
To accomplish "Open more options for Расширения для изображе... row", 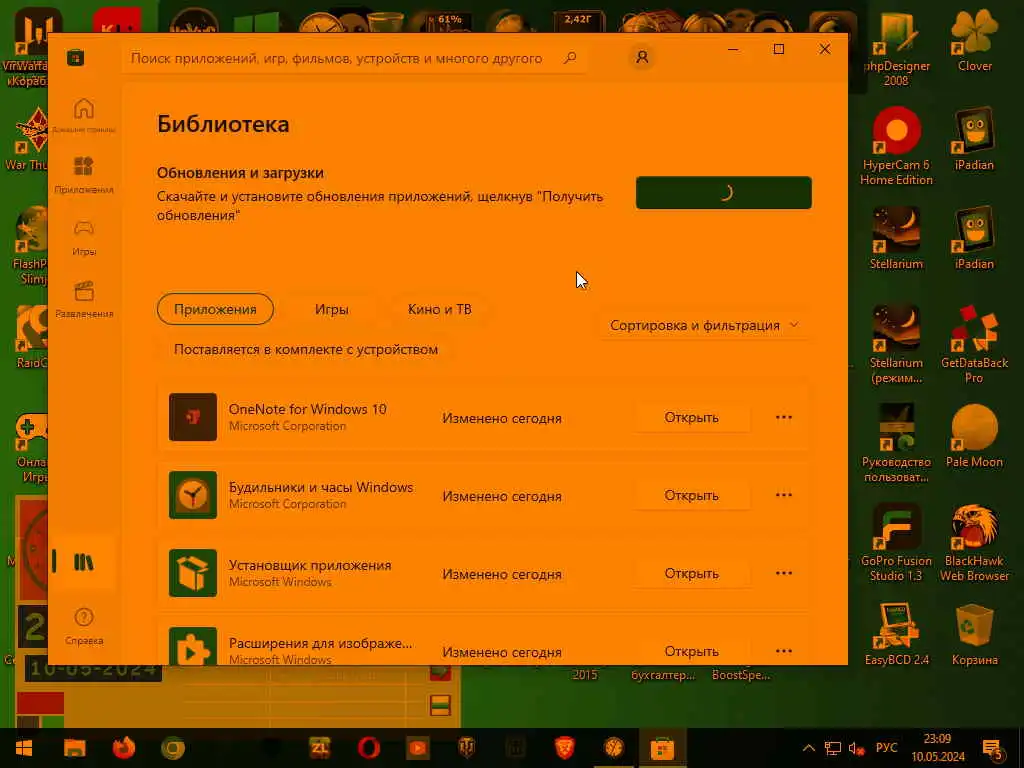I will (x=784, y=651).
